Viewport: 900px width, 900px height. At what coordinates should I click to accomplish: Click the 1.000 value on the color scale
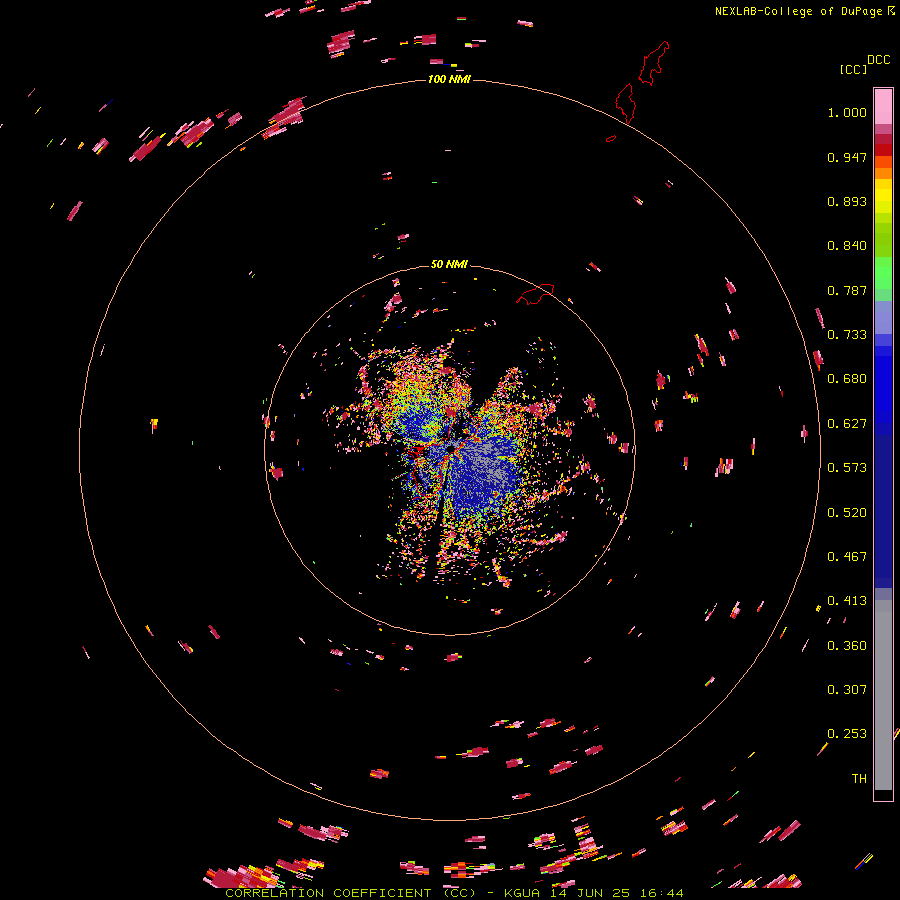pos(847,112)
